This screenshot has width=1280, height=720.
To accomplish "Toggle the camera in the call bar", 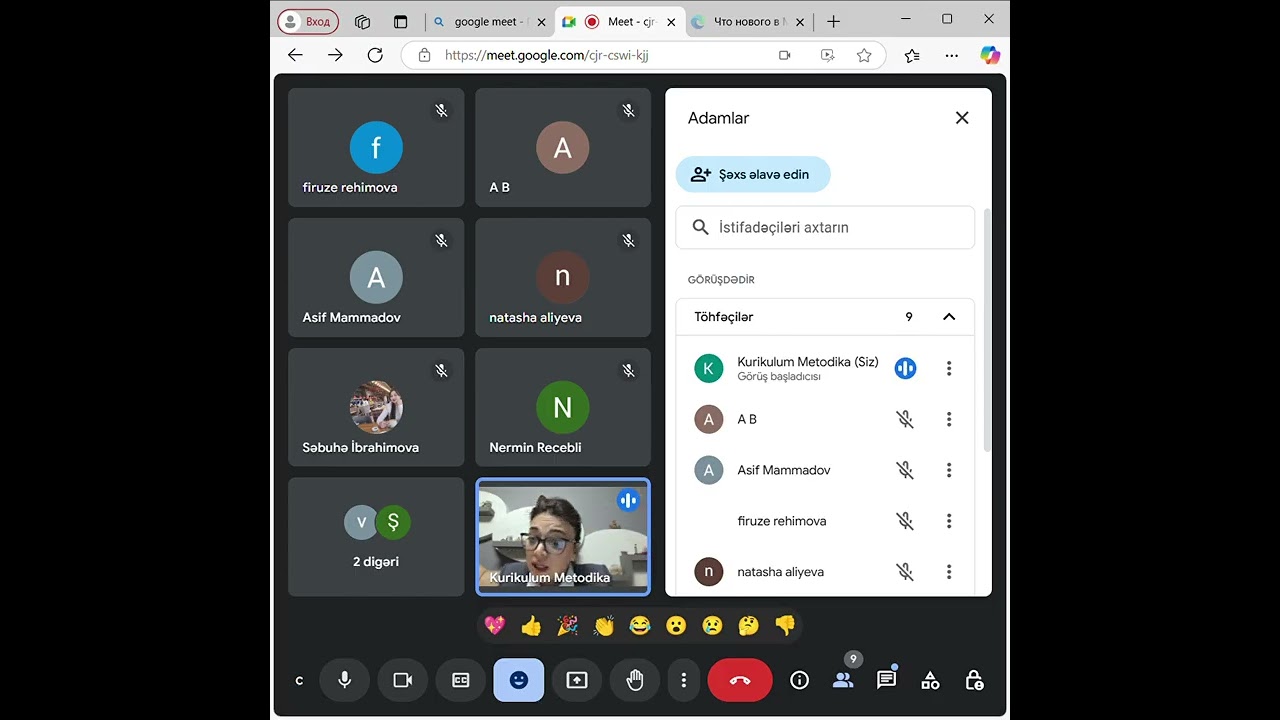I will click(x=403, y=680).
